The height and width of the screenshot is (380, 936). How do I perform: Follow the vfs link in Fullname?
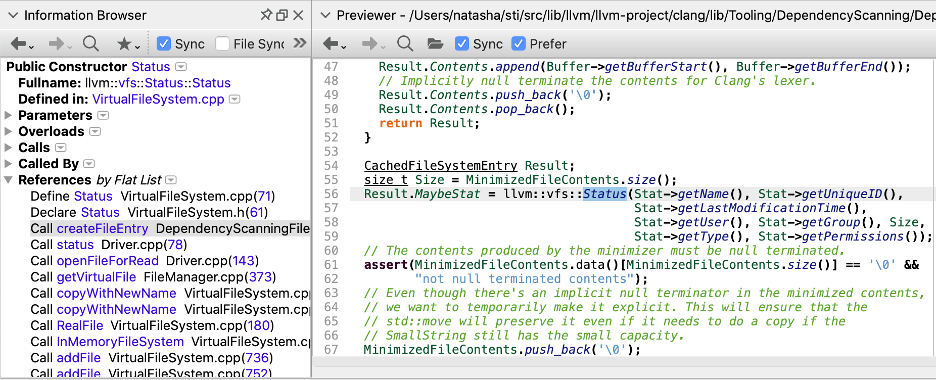127,83
